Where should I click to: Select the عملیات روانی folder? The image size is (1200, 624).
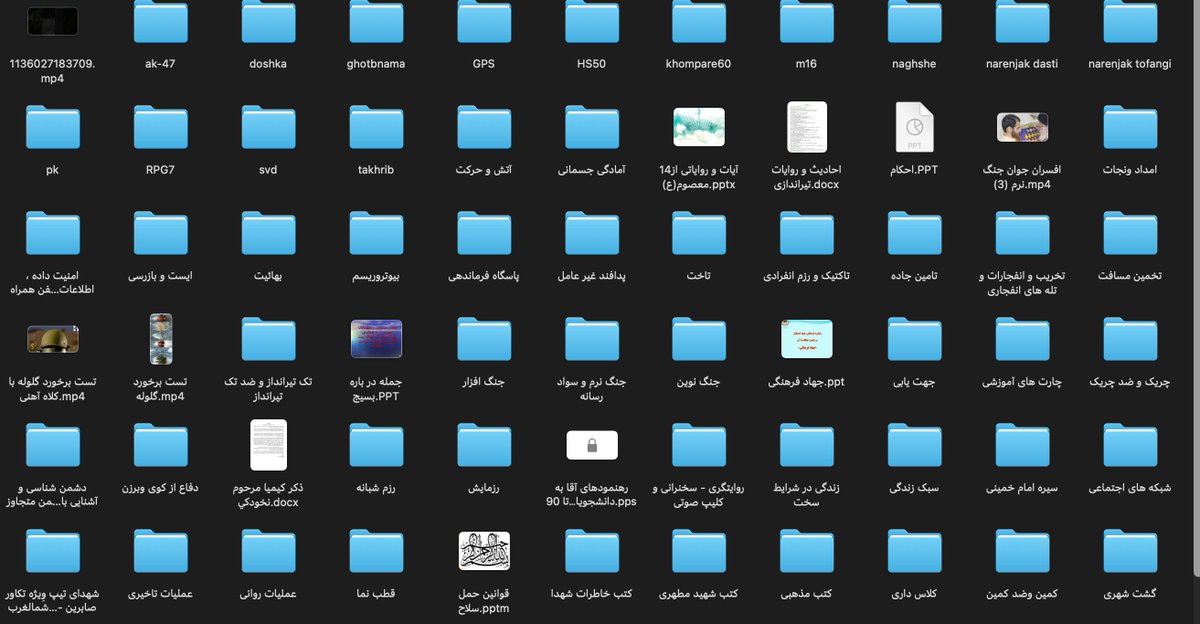(x=268, y=551)
